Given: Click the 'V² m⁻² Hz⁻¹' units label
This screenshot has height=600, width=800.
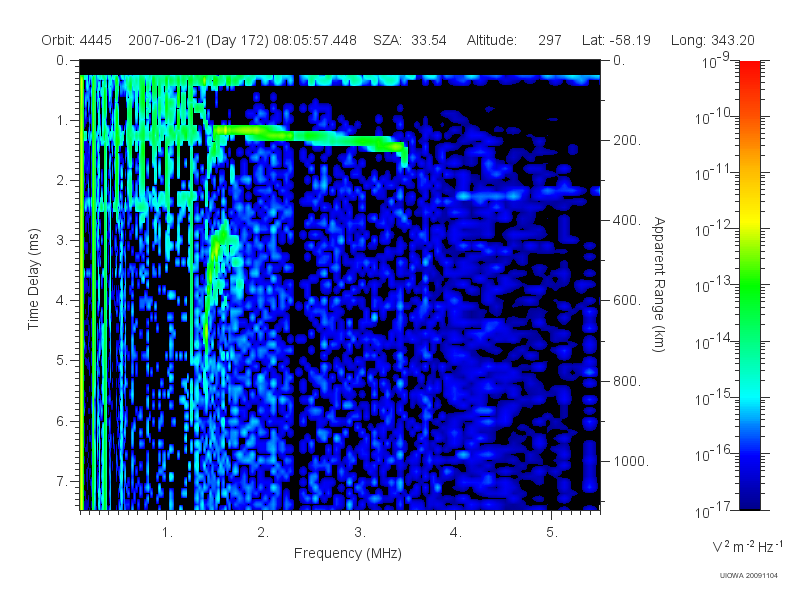Looking at the screenshot, I should click(747, 546).
